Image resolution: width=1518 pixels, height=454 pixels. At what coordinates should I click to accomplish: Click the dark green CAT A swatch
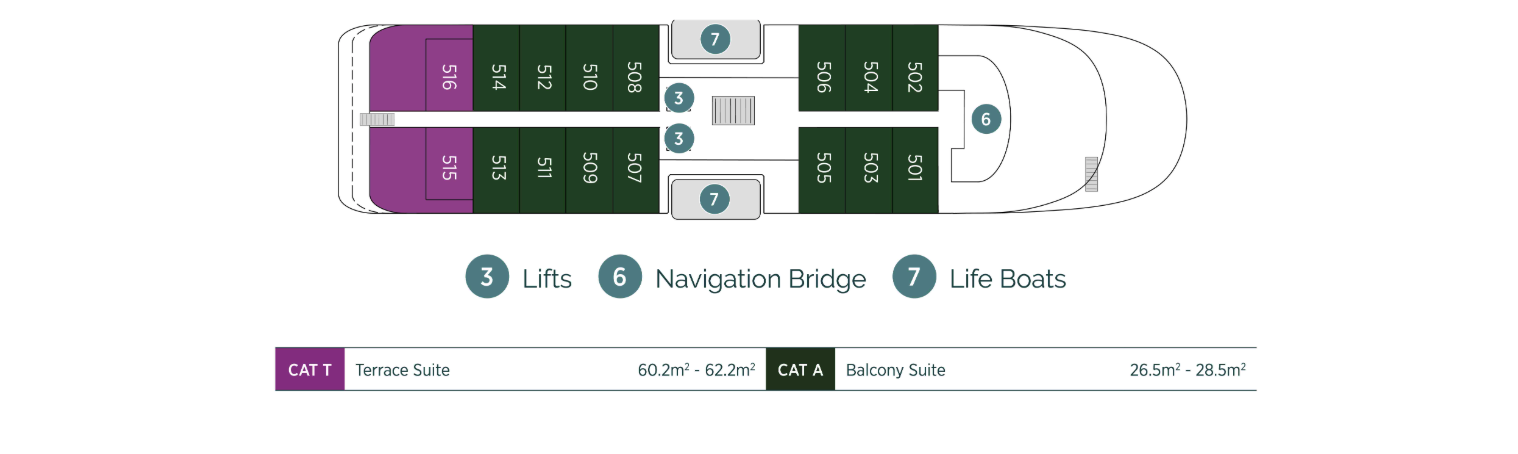[800, 370]
